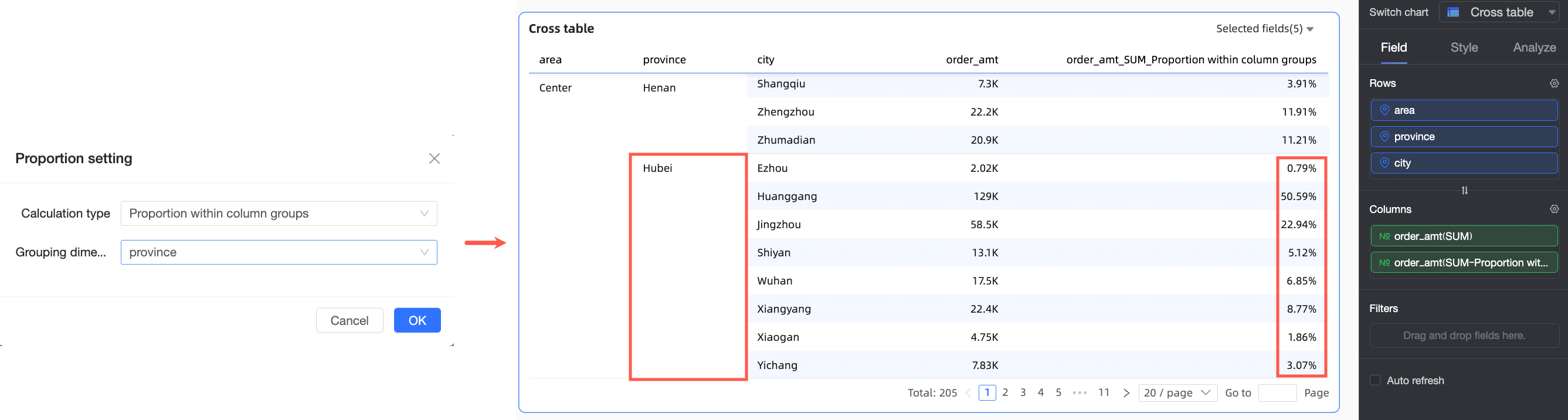Close the Proportion setting dialog
Viewport: 1568px width, 420px height.
click(x=434, y=159)
